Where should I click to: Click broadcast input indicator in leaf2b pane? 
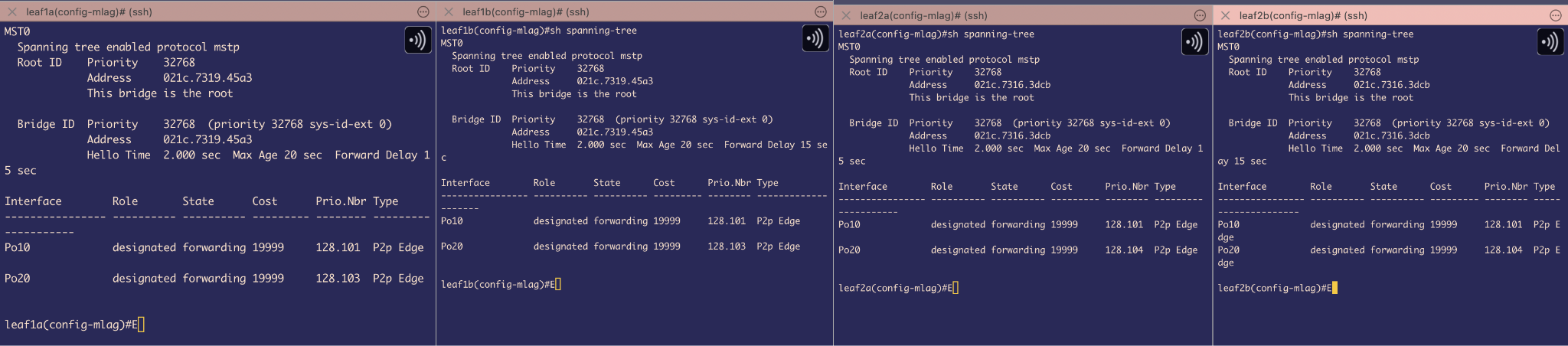[x=1550, y=42]
